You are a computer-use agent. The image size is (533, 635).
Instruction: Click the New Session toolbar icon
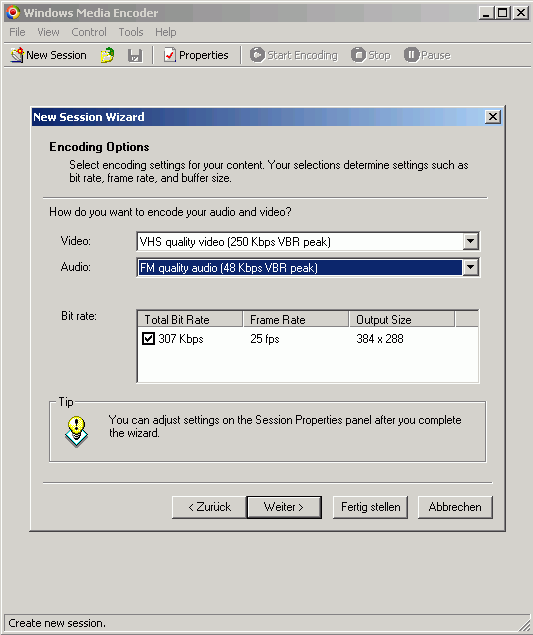[x=17, y=55]
